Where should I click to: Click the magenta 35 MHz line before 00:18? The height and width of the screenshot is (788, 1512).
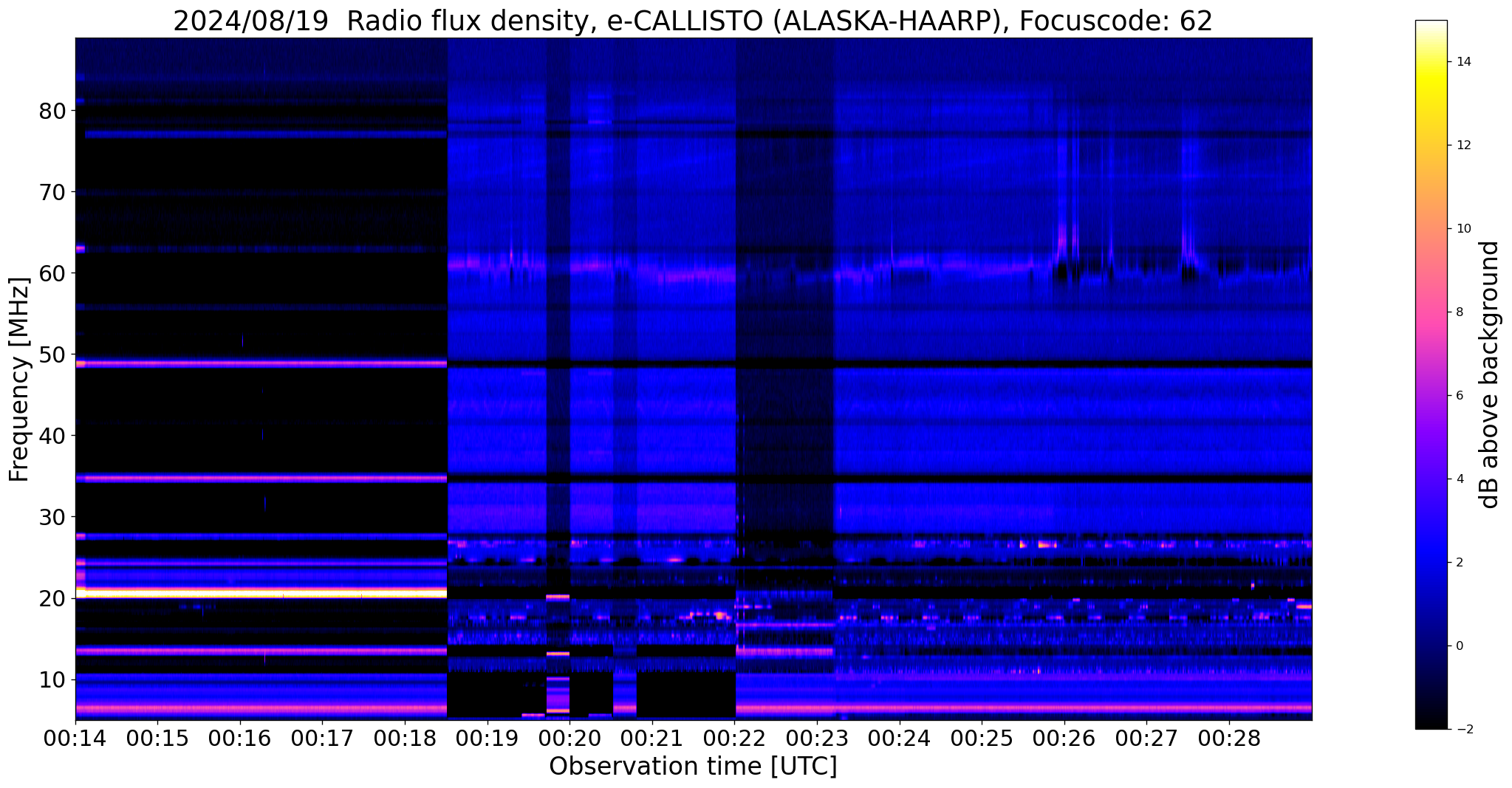(x=261, y=479)
